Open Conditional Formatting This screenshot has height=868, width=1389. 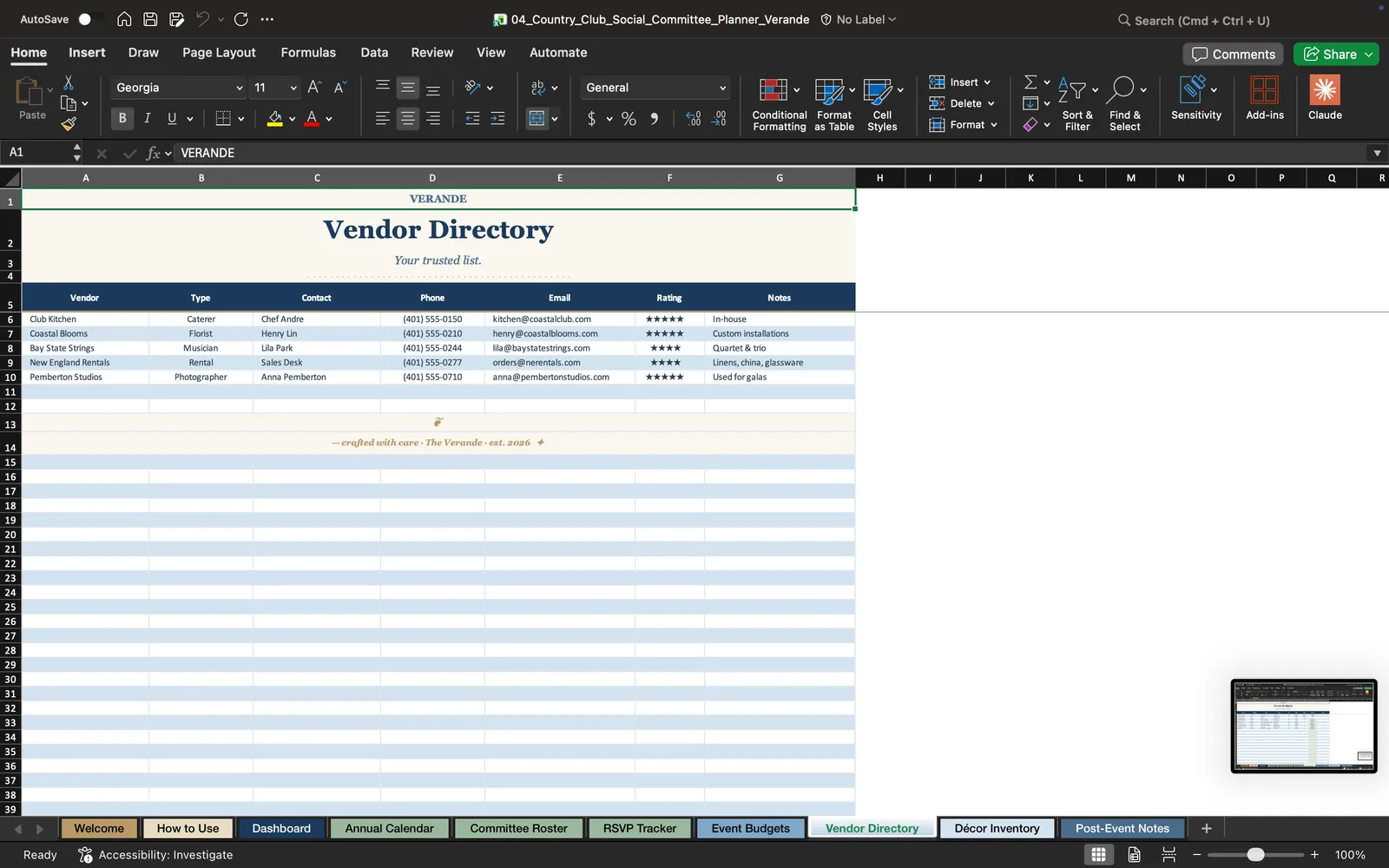(x=779, y=104)
